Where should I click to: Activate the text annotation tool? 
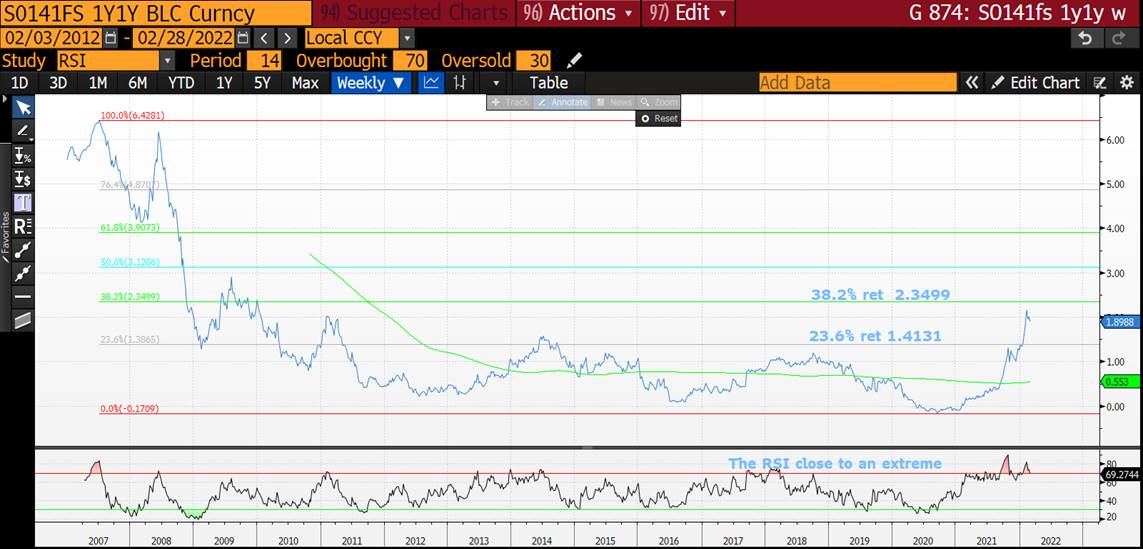(x=23, y=202)
